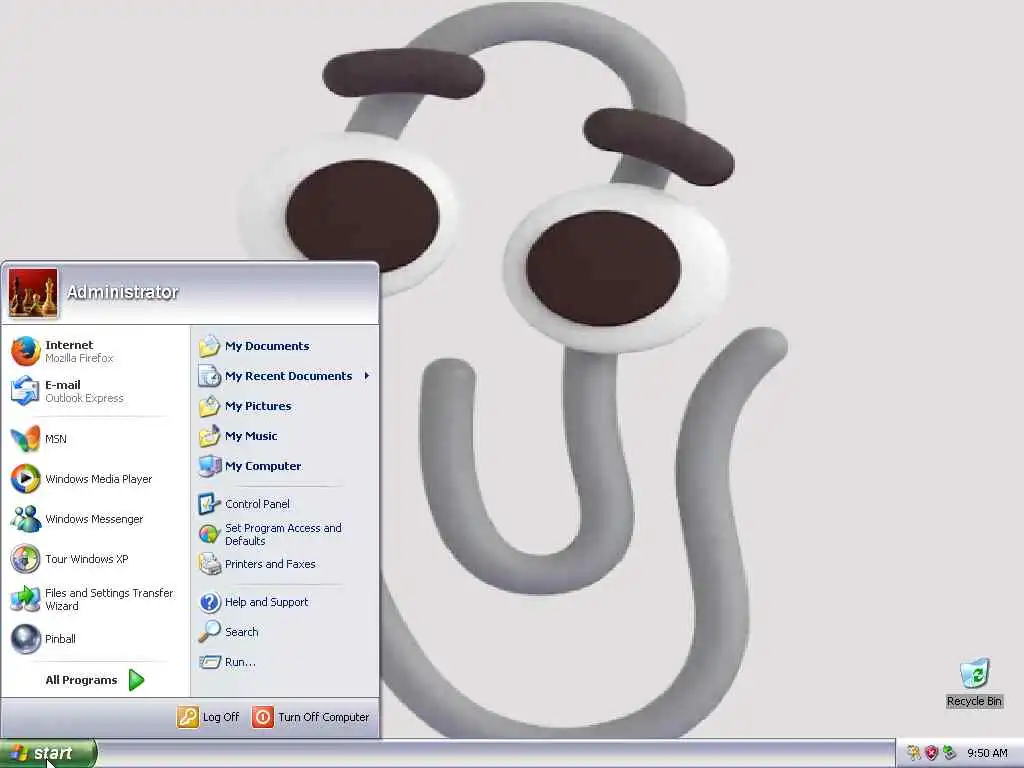Select the Internet menu entry label
Viewport: 1024px width, 768px height.
click(x=69, y=345)
